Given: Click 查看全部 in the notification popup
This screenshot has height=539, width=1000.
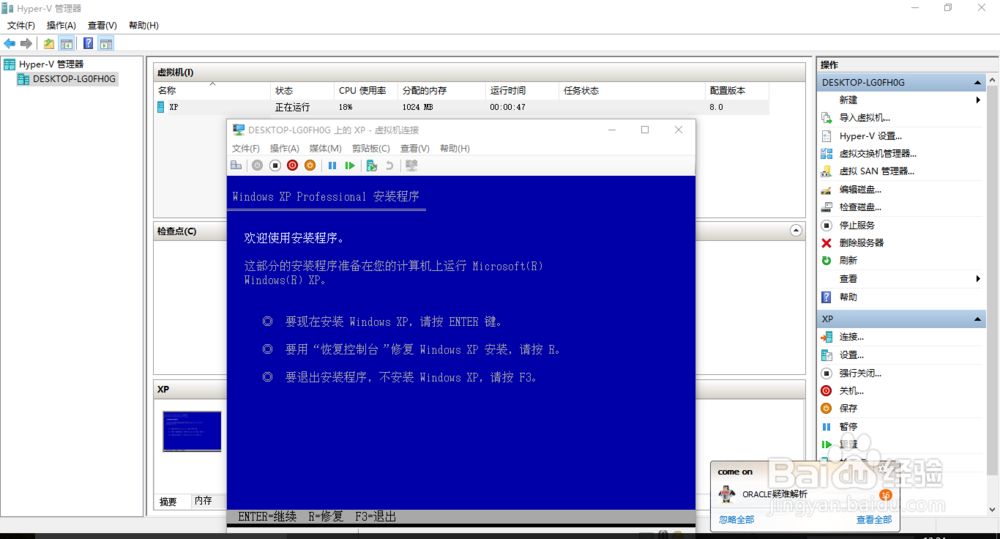Looking at the screenshot, I should [874, 520].
